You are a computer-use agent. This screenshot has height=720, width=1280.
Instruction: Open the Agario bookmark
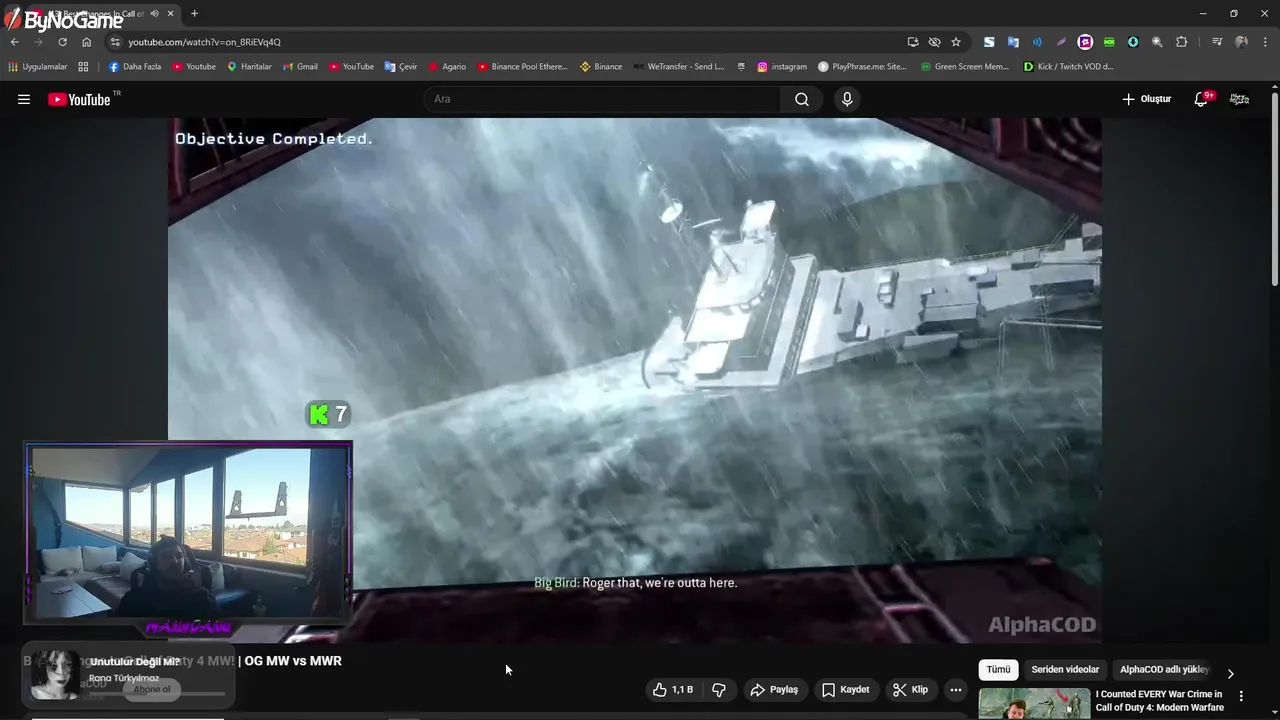point(447,67)
